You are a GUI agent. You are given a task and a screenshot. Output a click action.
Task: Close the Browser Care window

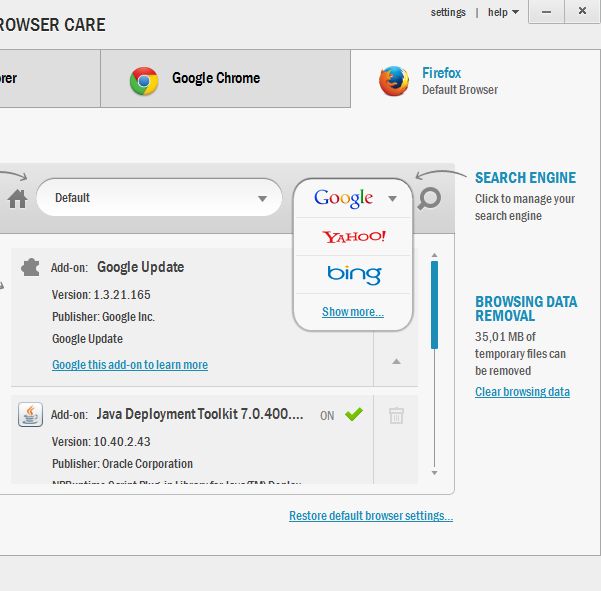pyautogui.click(x=582, y=11)
